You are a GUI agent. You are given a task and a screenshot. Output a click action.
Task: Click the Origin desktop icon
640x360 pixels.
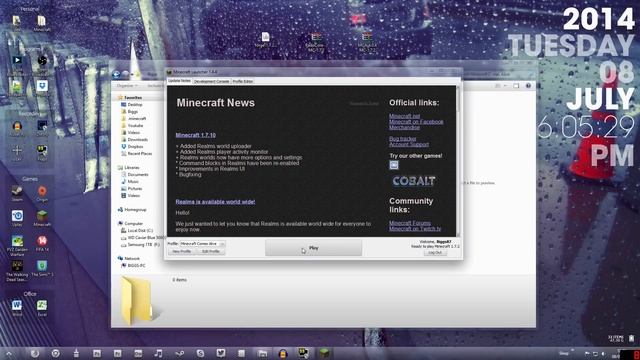coord(42,193)
